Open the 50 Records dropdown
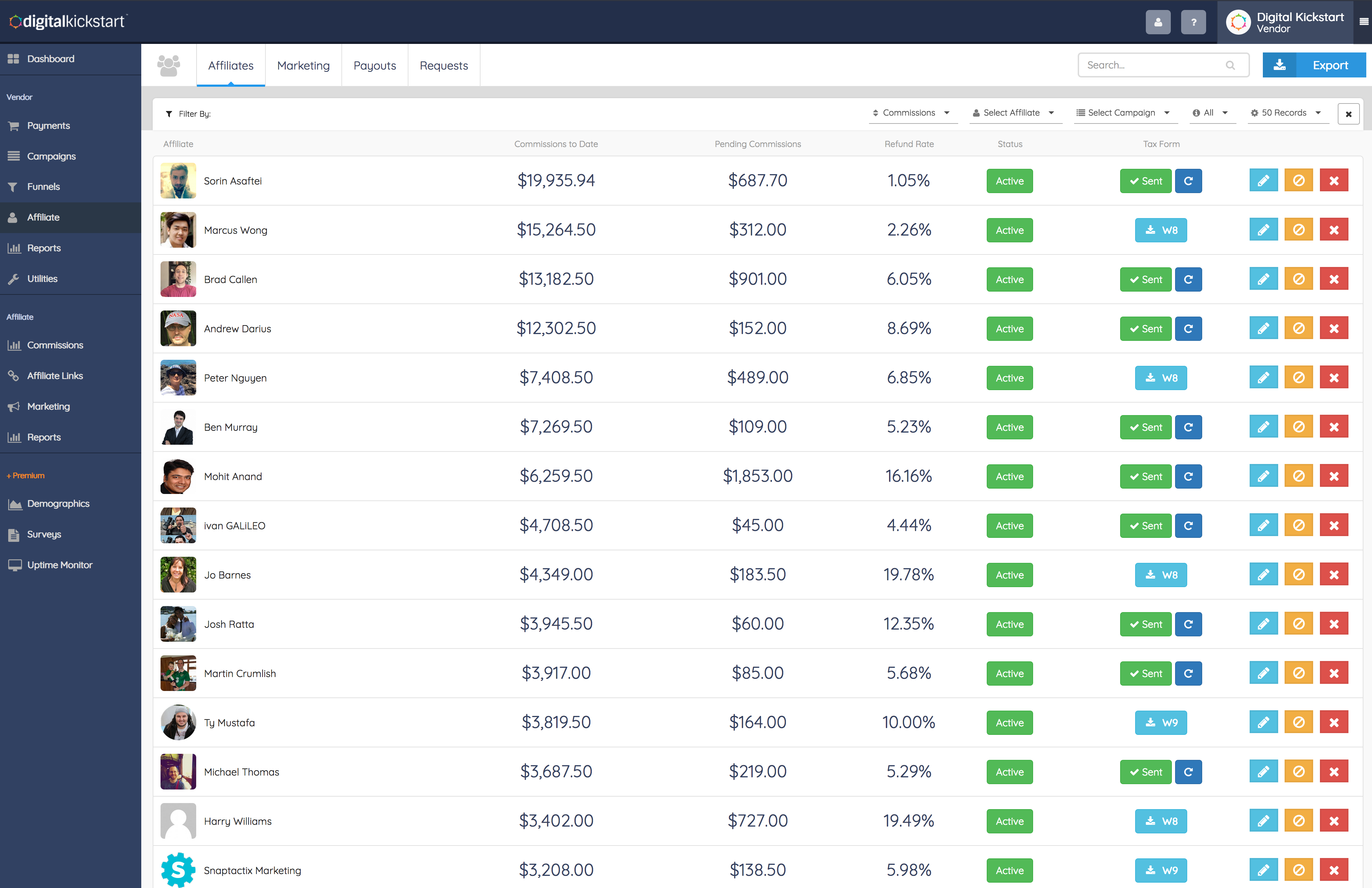This screenshot has height=888, width=1372. click(x=1287, y=113)
